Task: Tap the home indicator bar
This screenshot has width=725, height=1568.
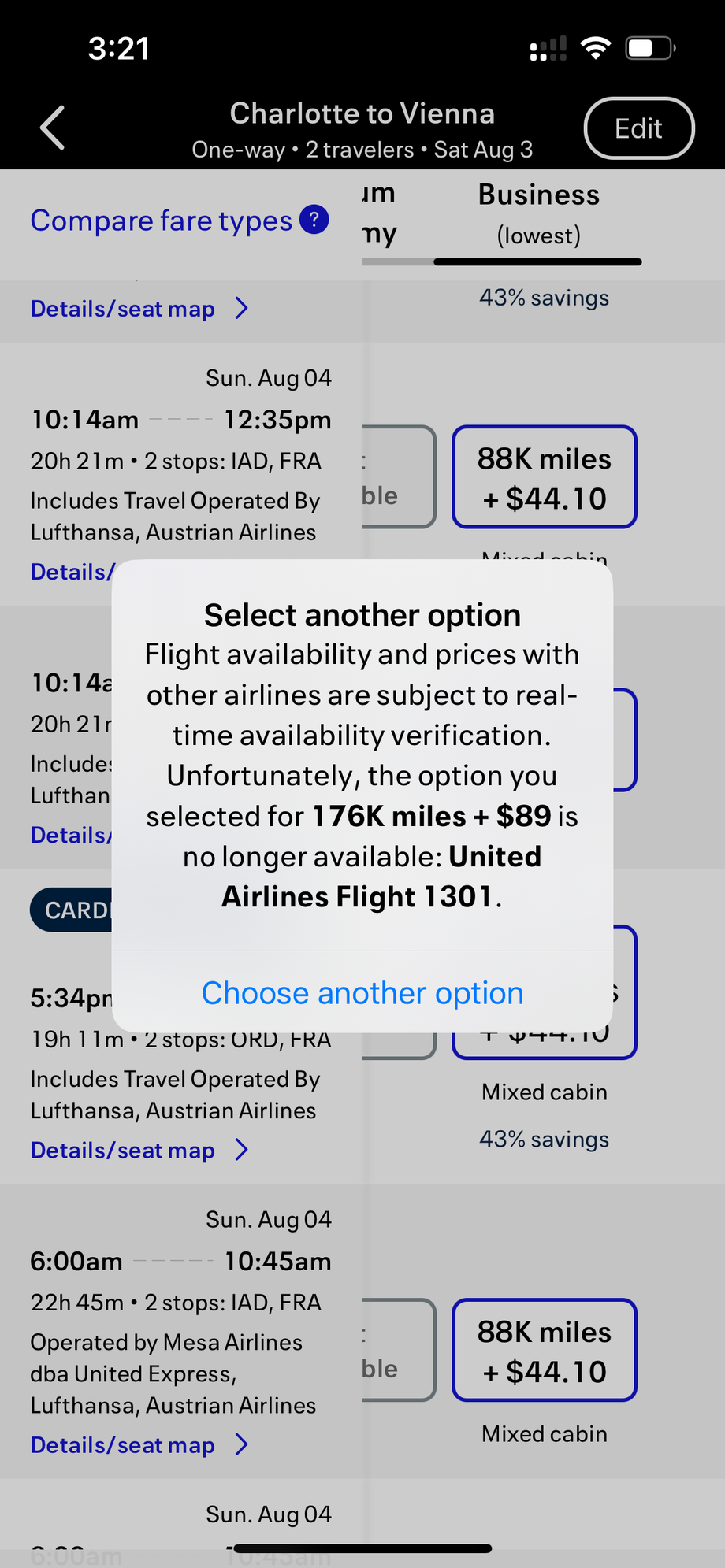Action: (x=362, y=1548)
